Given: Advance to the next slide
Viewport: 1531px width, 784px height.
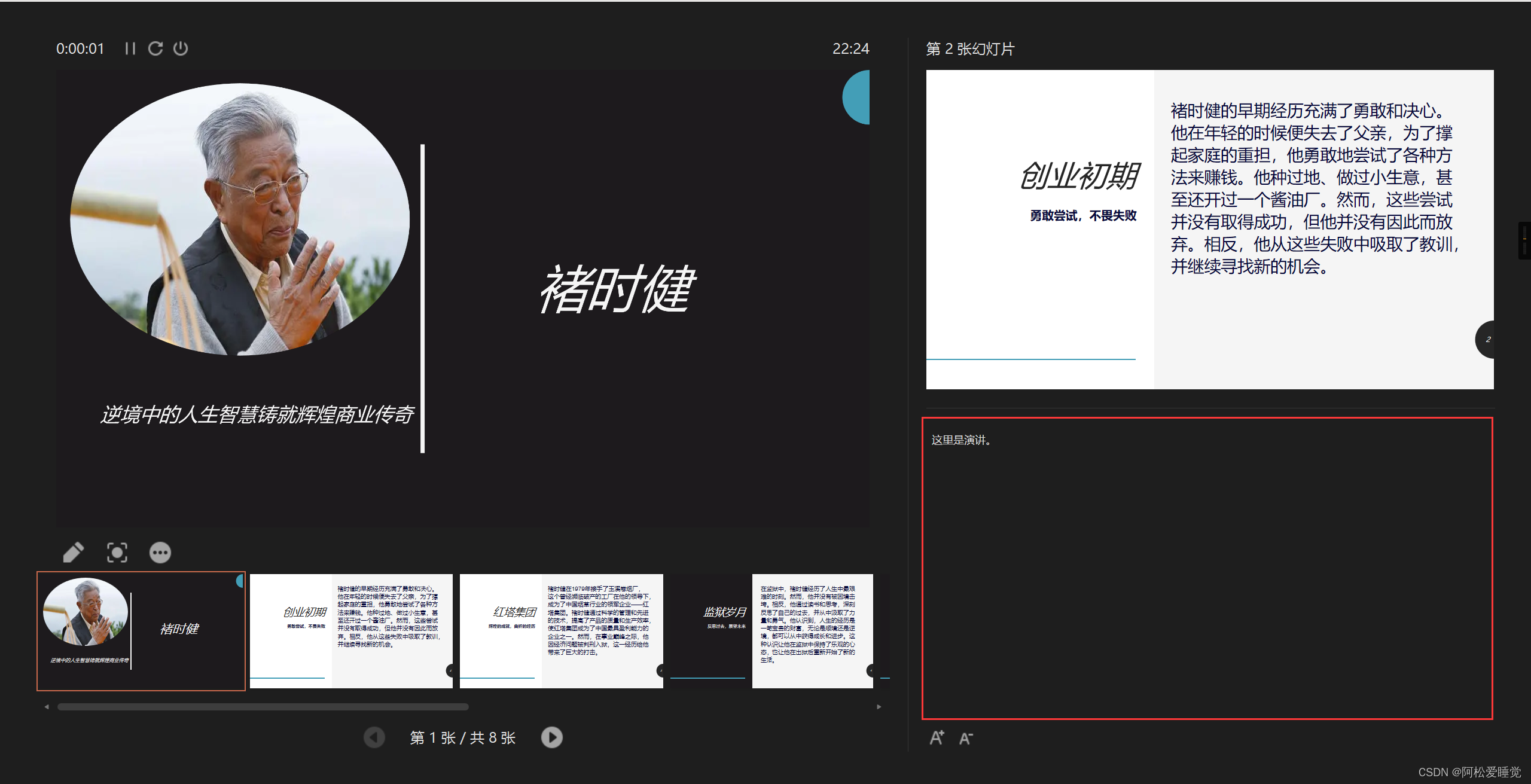Looking at the screenshot, I should 551,737.
